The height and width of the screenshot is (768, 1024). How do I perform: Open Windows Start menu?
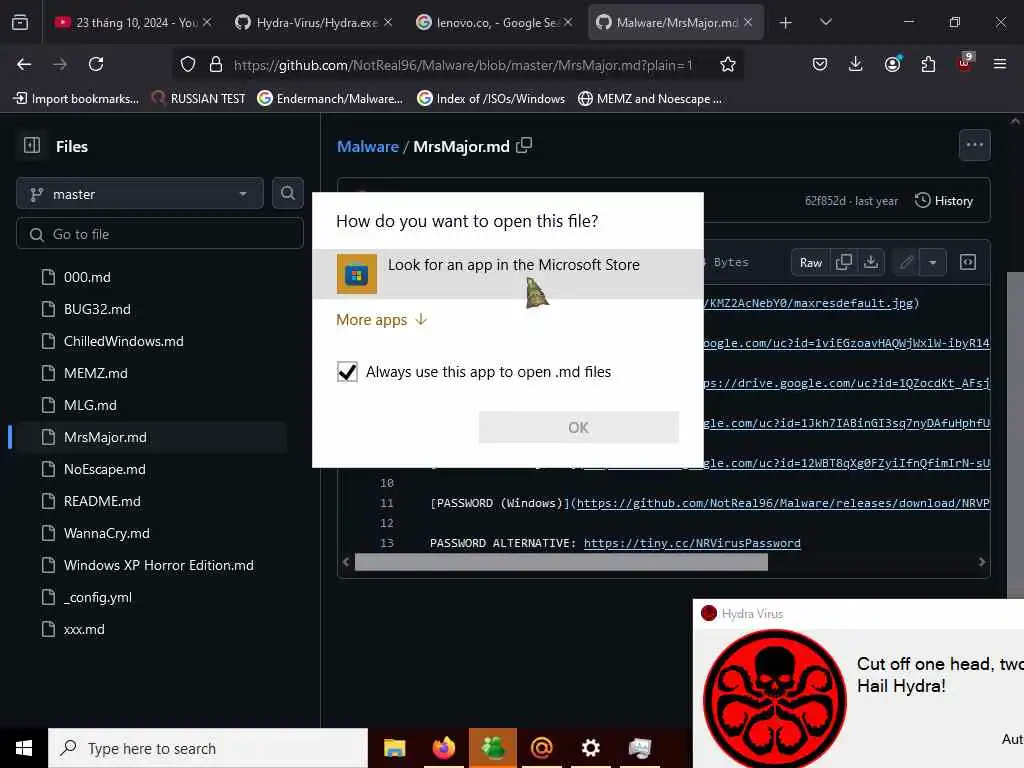(24, 748)
